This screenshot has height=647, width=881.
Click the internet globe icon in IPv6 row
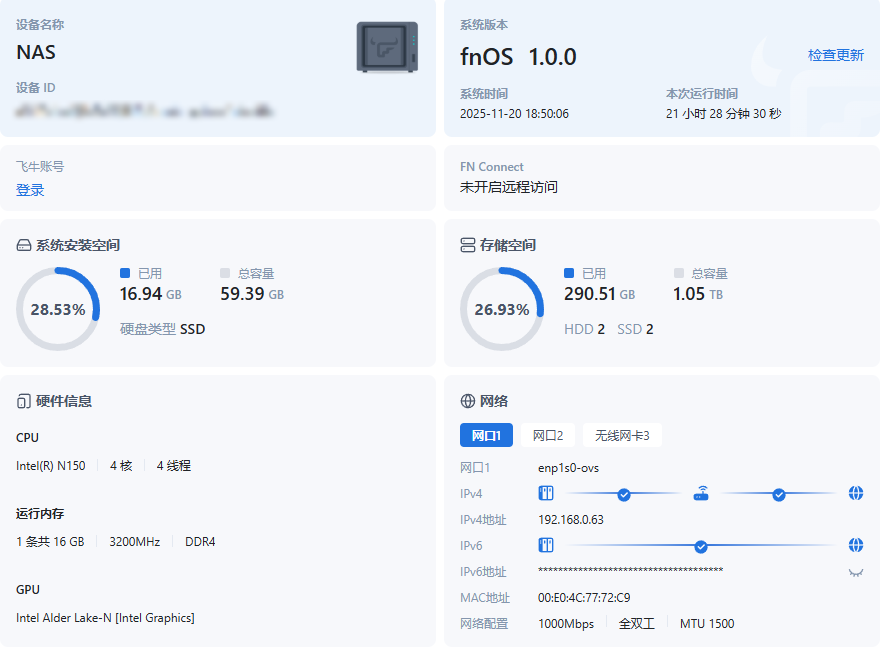coord(855,545)
